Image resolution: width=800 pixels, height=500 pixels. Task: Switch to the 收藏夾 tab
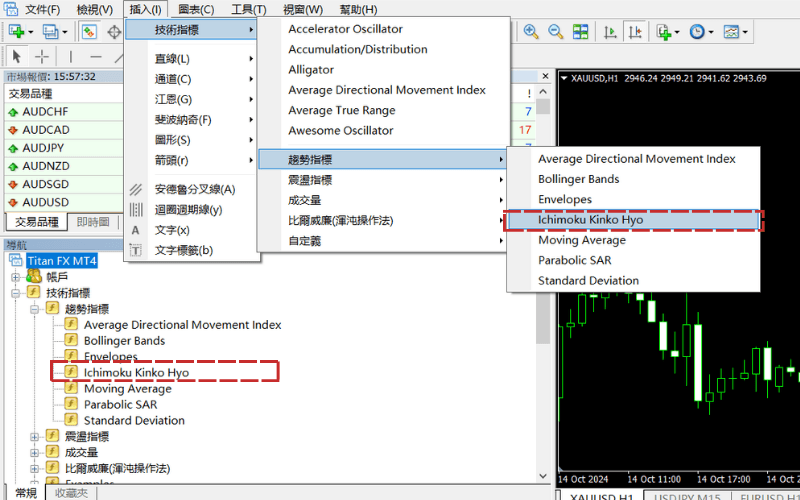coord(71,493)
